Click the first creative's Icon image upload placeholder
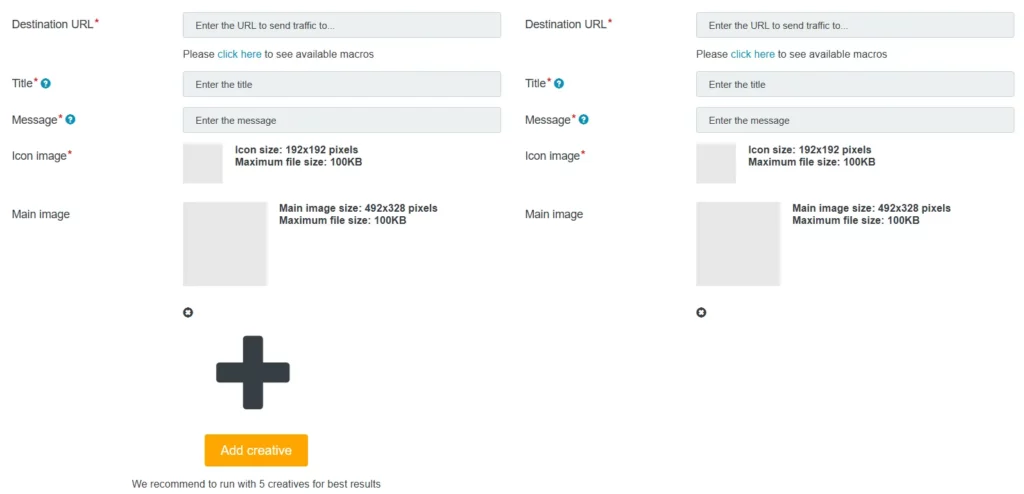 pyautogui.click(x=203, y=163)
